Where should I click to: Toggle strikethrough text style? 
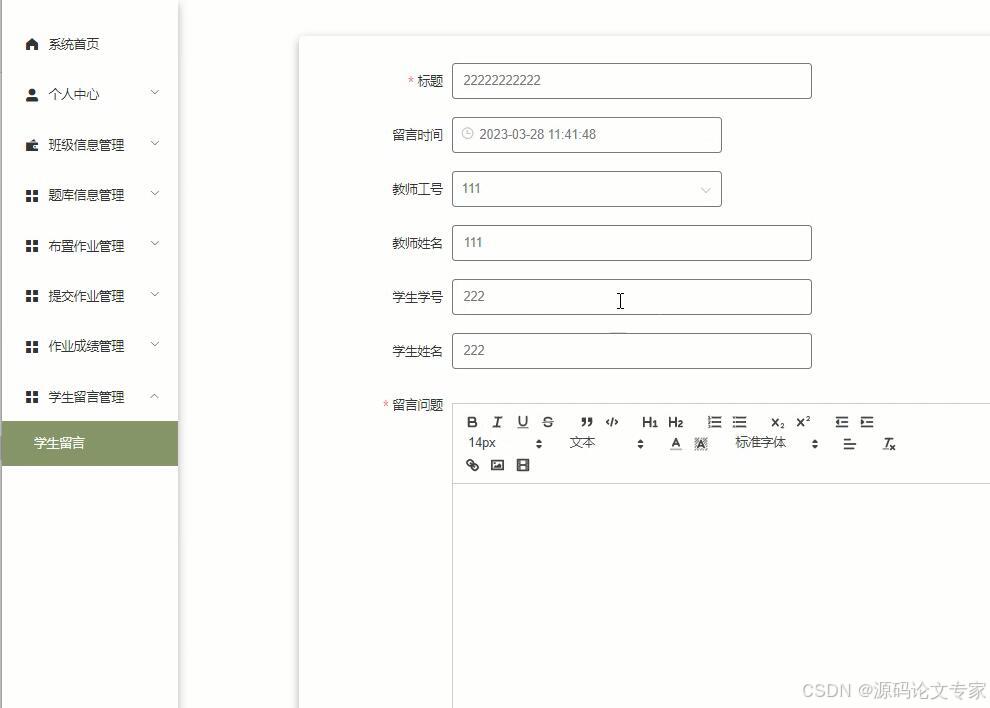548,421
